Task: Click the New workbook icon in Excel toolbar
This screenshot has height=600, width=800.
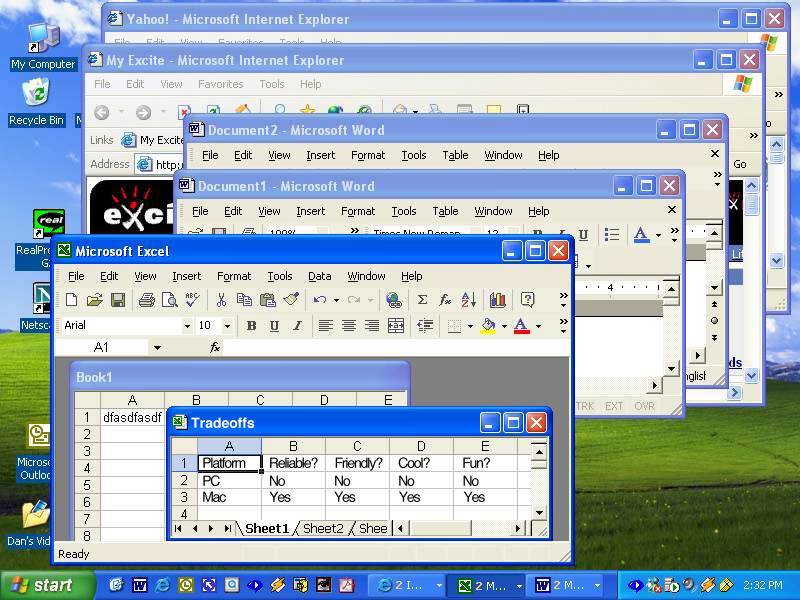Action: (x=71, y=300)
